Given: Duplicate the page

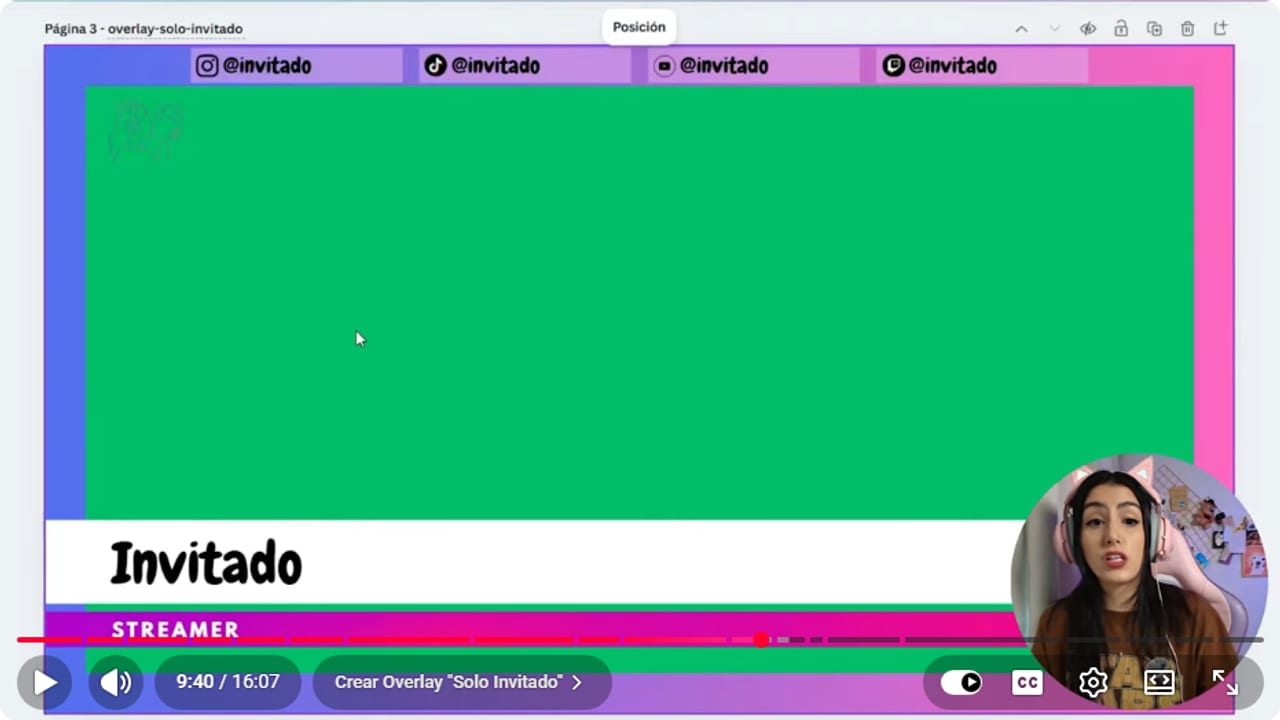Looking at the screenshot, I should 1154,29.
